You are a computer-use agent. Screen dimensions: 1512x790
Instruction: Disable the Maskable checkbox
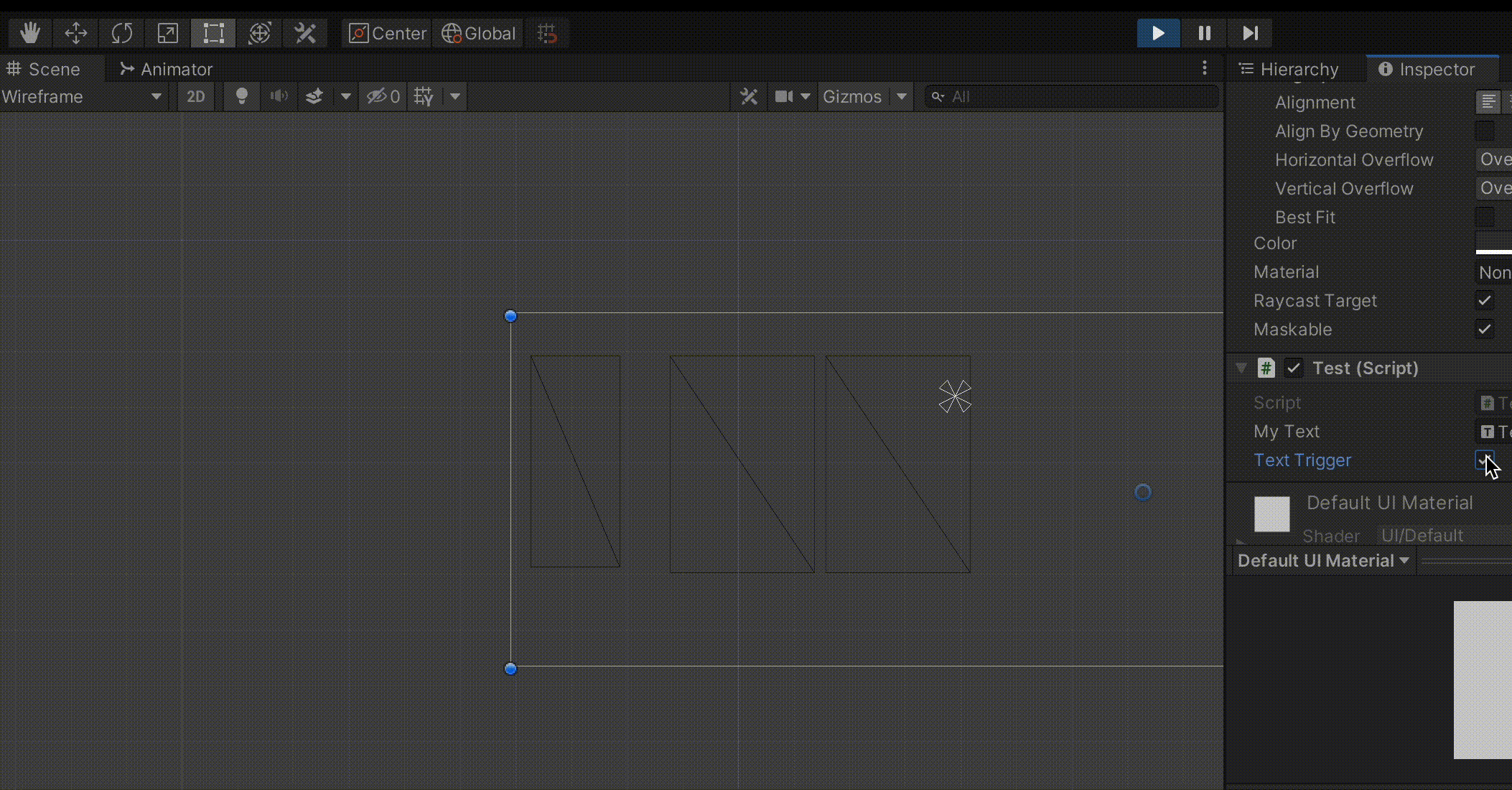point(1484,329)
